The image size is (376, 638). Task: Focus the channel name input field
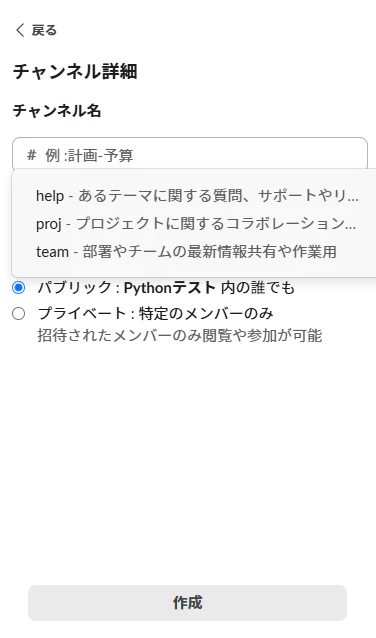pos(190,155)
